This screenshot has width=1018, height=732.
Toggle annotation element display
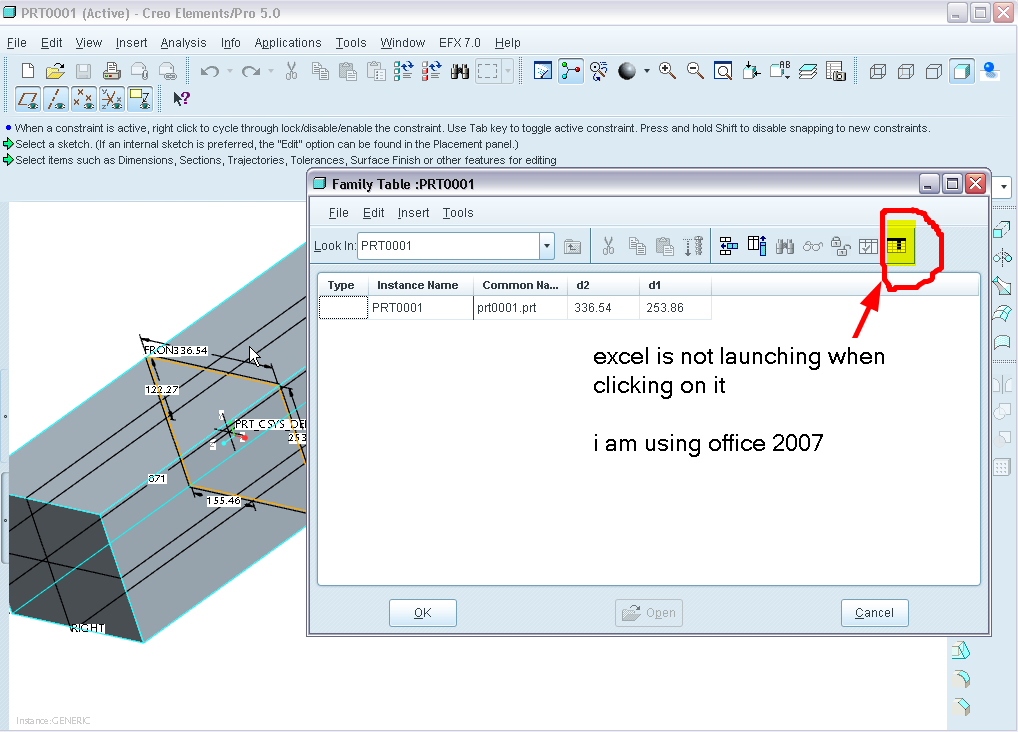[x=140, y=99]
